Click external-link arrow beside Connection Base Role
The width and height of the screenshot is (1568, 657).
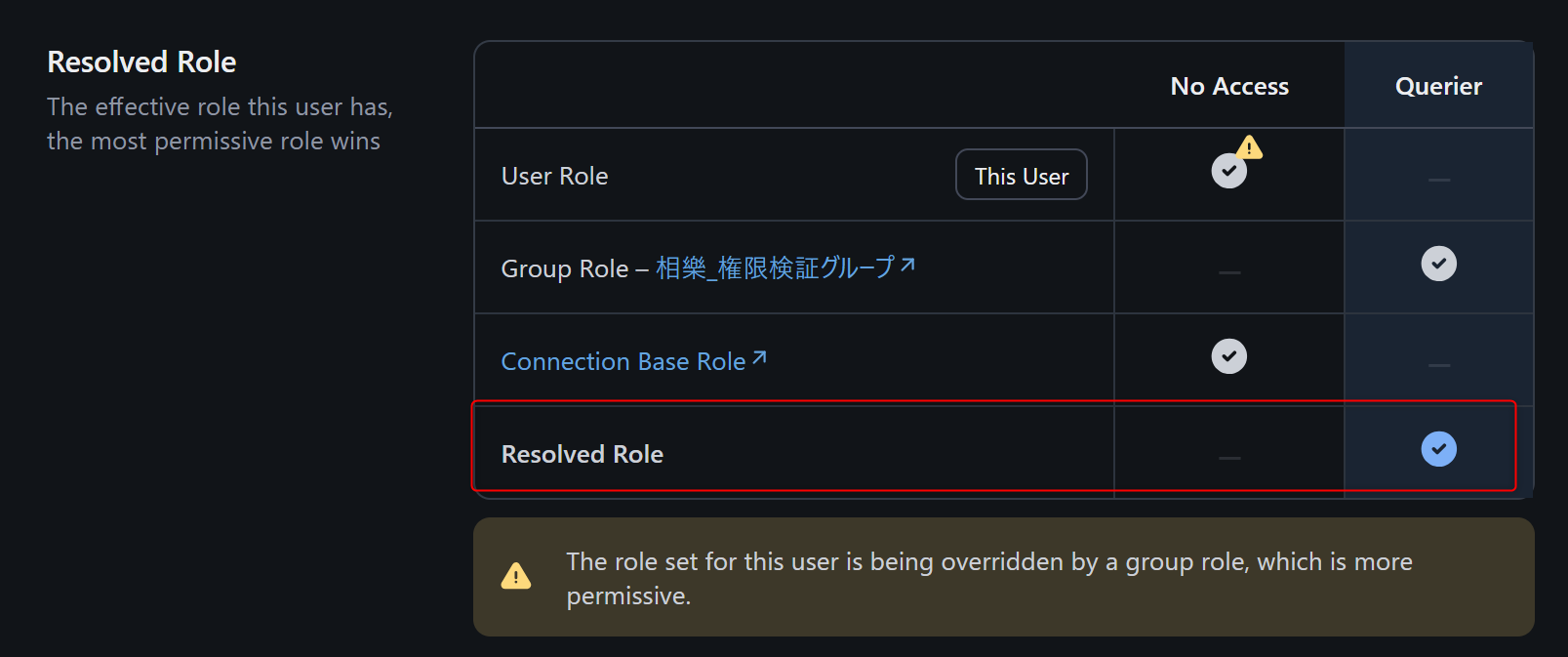(759, 358)
